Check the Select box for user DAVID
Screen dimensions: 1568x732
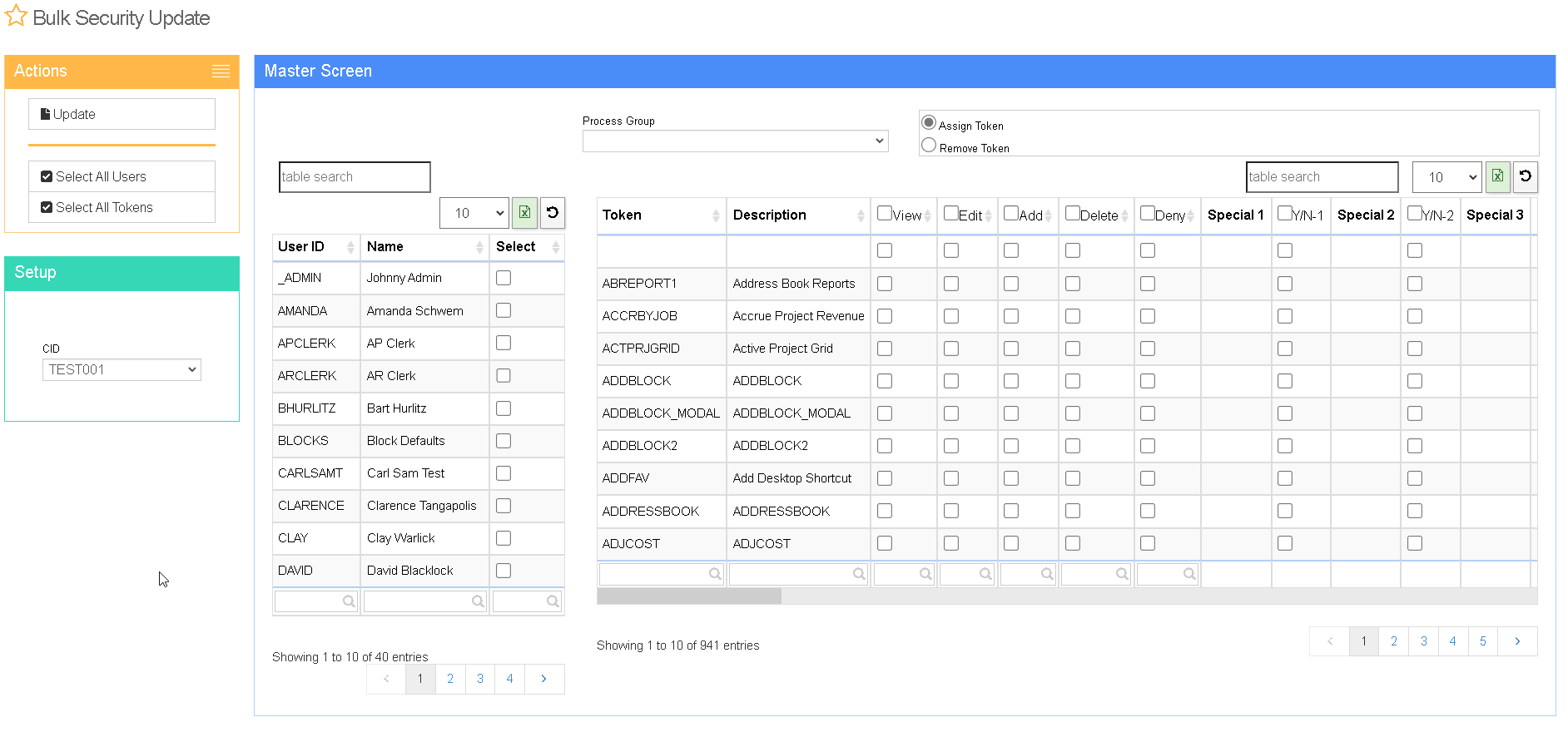[x=504, y=571]
